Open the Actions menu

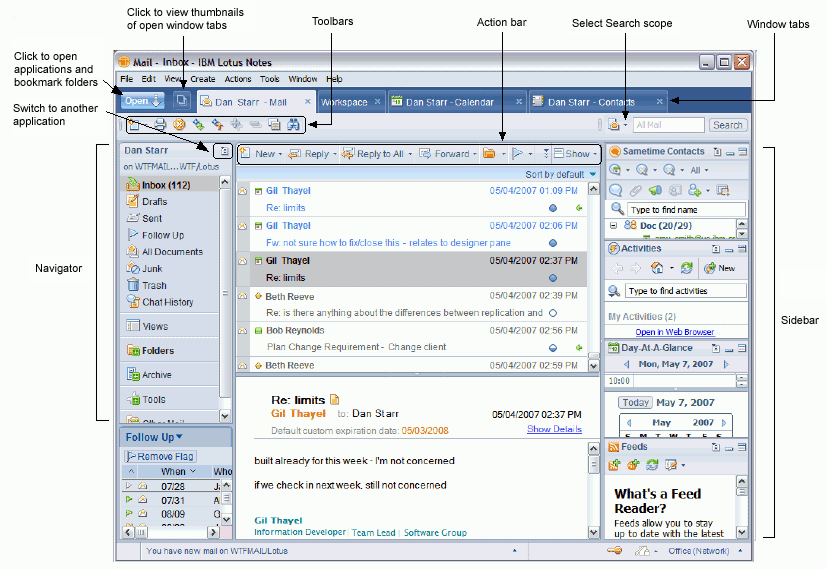tap(238, 79)
